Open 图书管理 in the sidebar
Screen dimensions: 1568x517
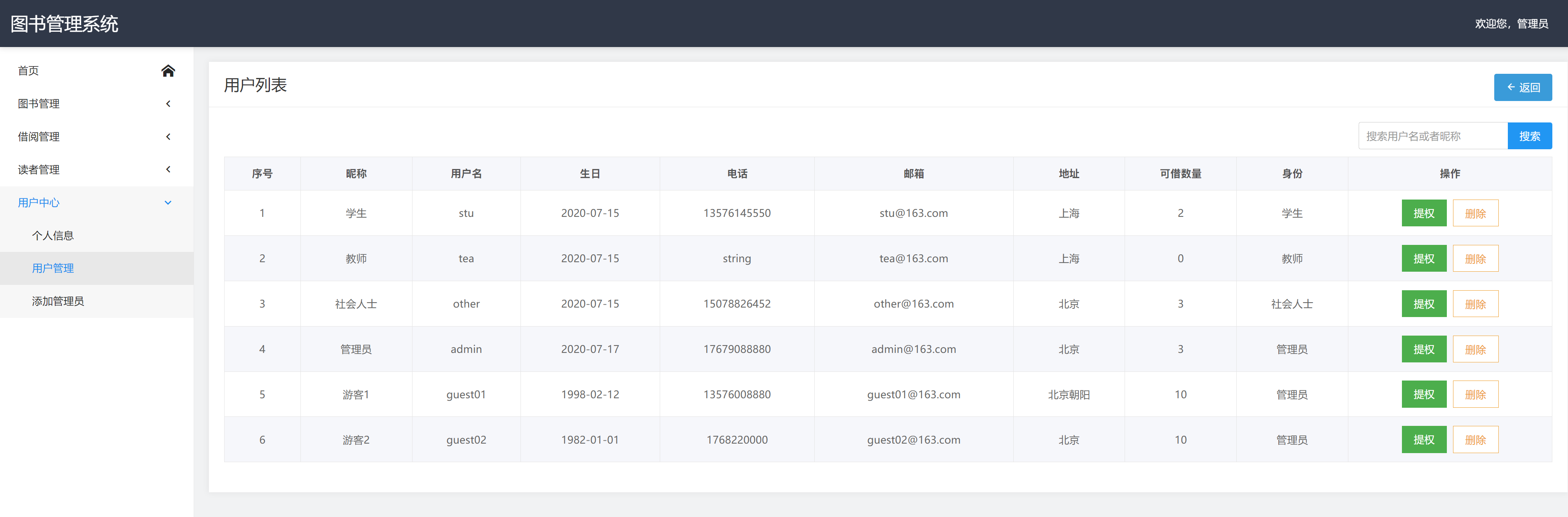[97, 103]
